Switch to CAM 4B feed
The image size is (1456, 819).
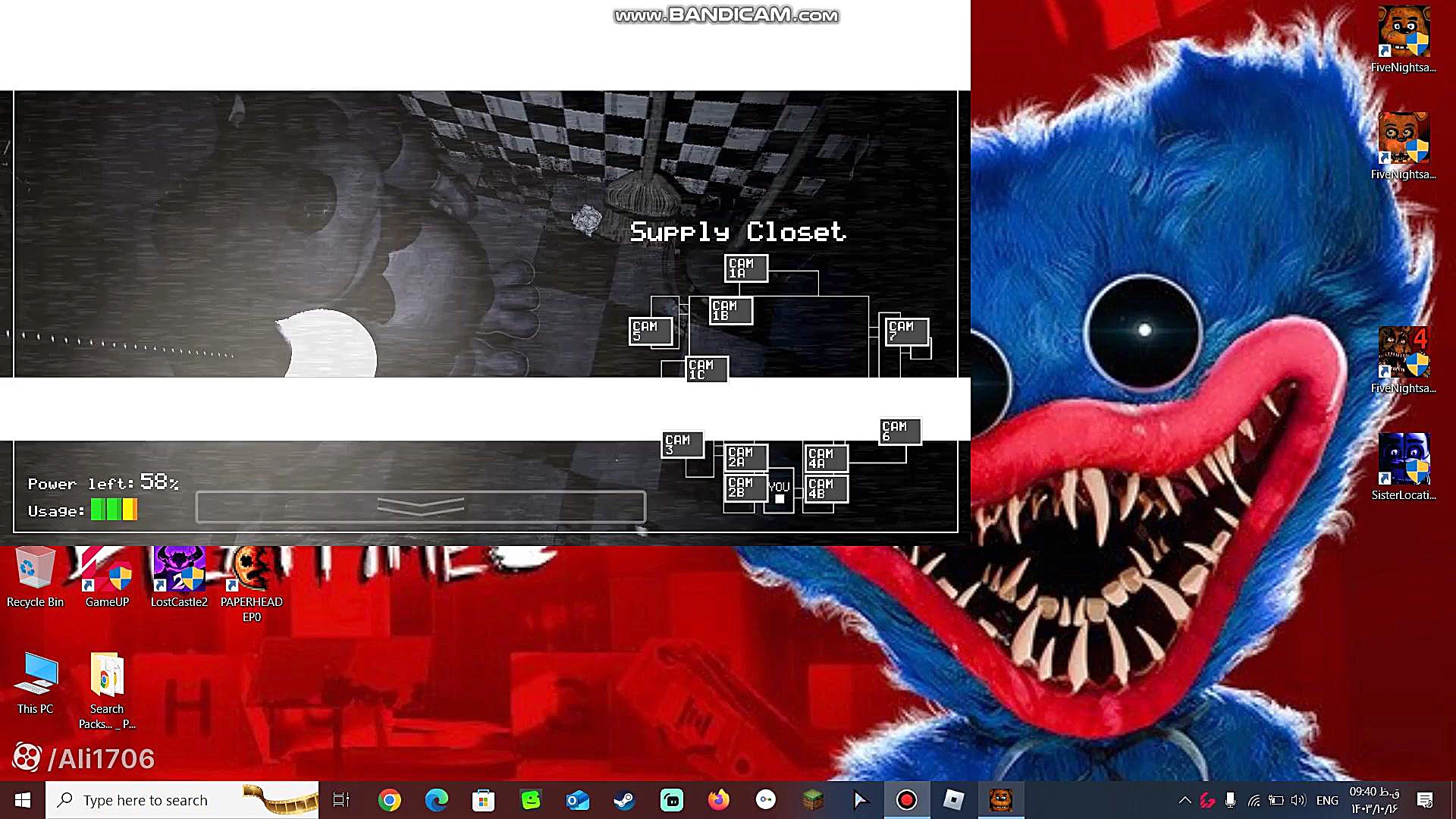[x=827, y=489]
